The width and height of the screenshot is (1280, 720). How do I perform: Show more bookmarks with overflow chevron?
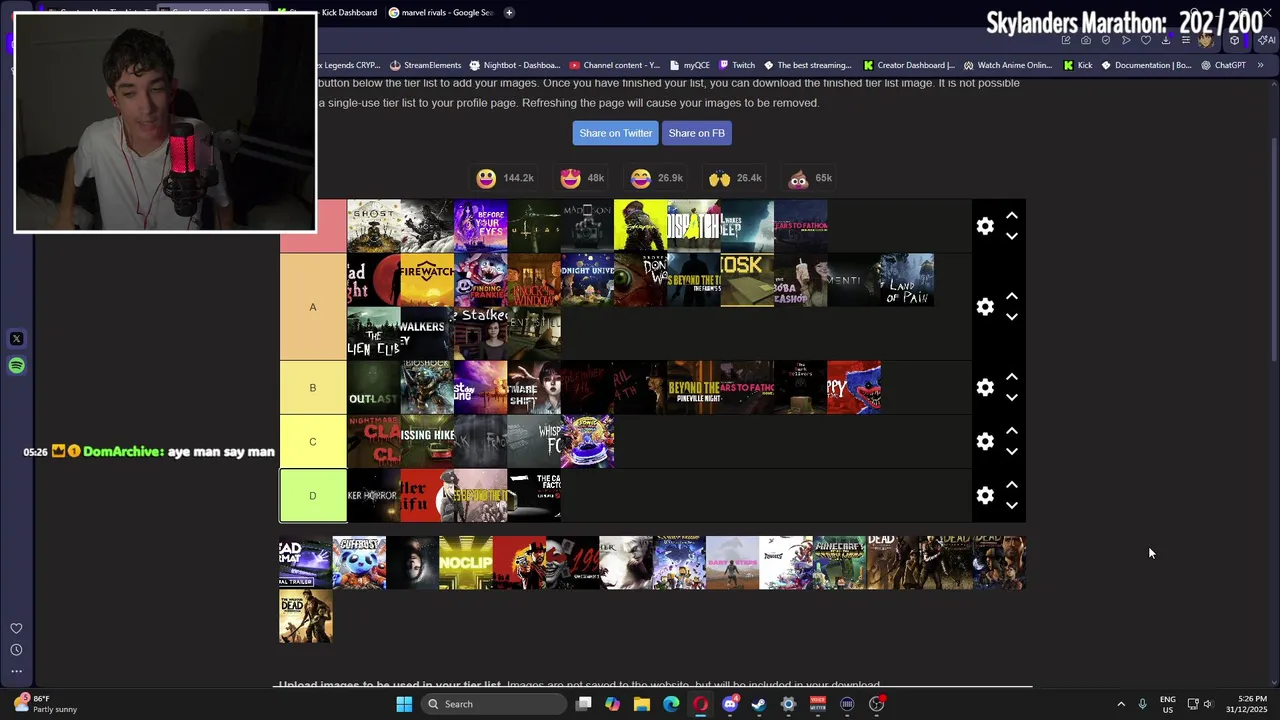point(1260,65)
